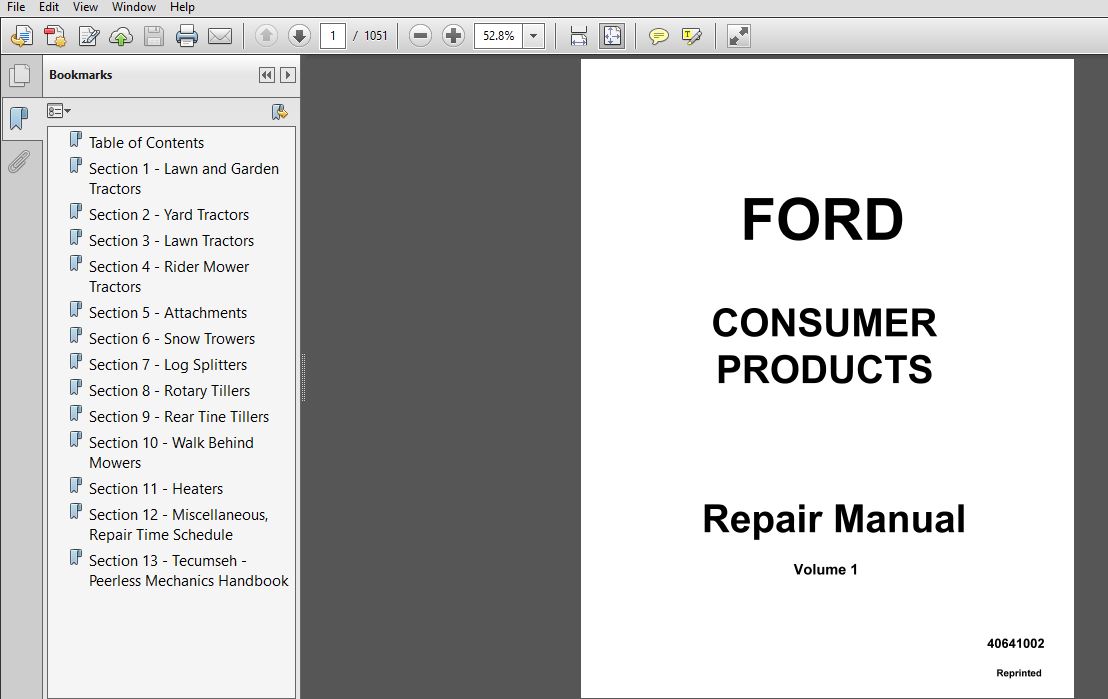Jump to Section 5 - Attachments
1108x699 pixels.
(x=167, y=312)
